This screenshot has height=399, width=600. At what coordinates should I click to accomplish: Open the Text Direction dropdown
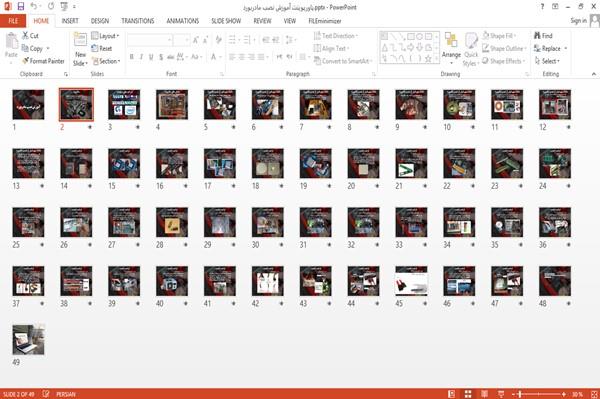point(336,36)
